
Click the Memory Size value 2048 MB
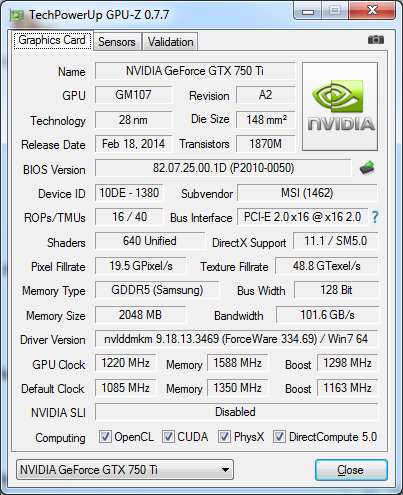pos(141,315)
